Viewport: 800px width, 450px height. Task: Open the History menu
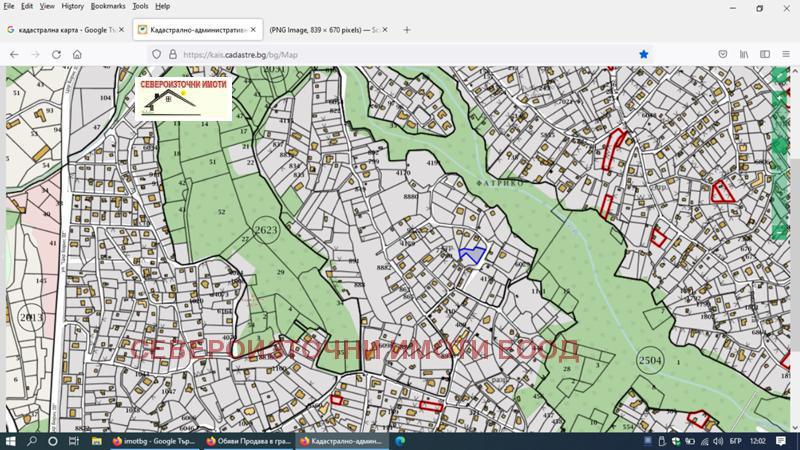tap(72, 6)
